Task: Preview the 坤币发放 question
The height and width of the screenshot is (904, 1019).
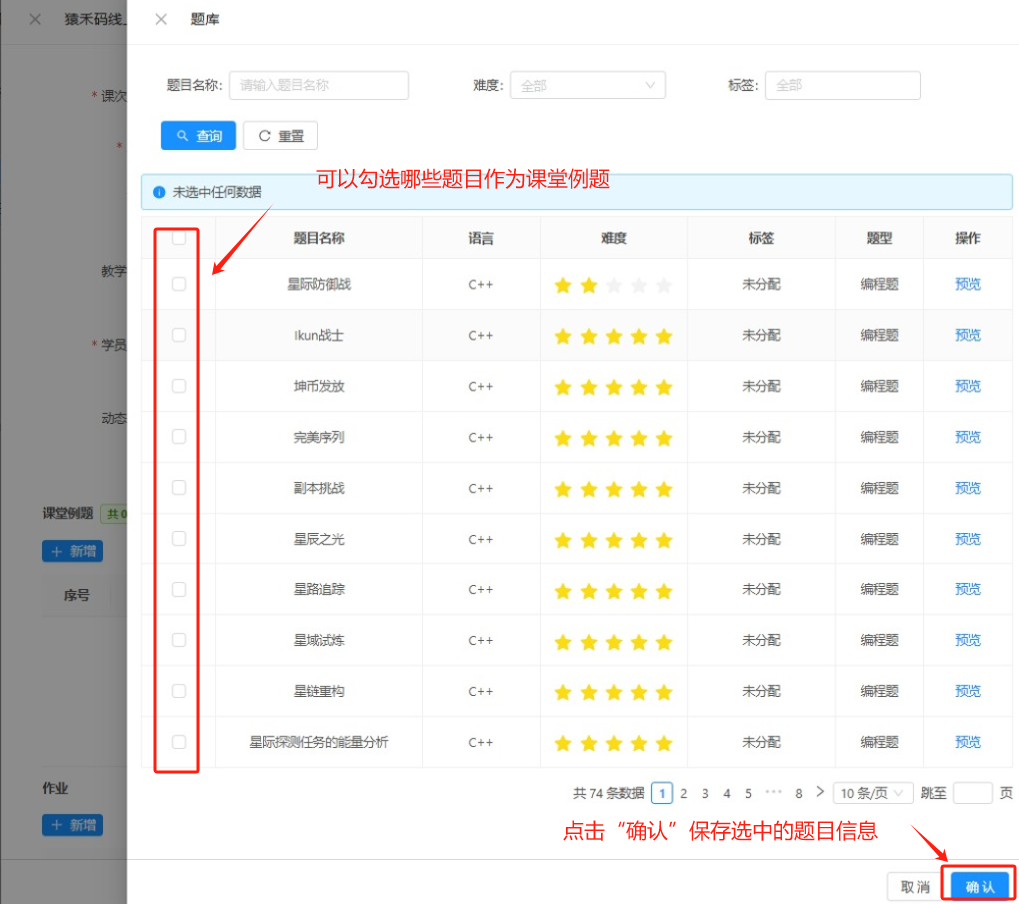Action: point(967,386)
